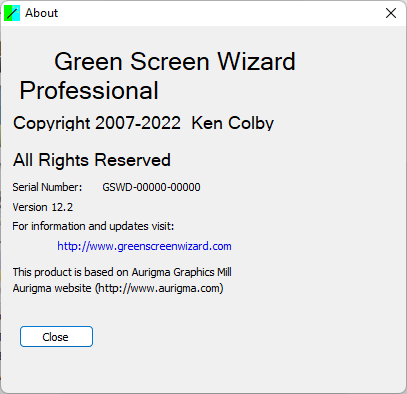
Task: Click the About window title text
Action: 42,13
